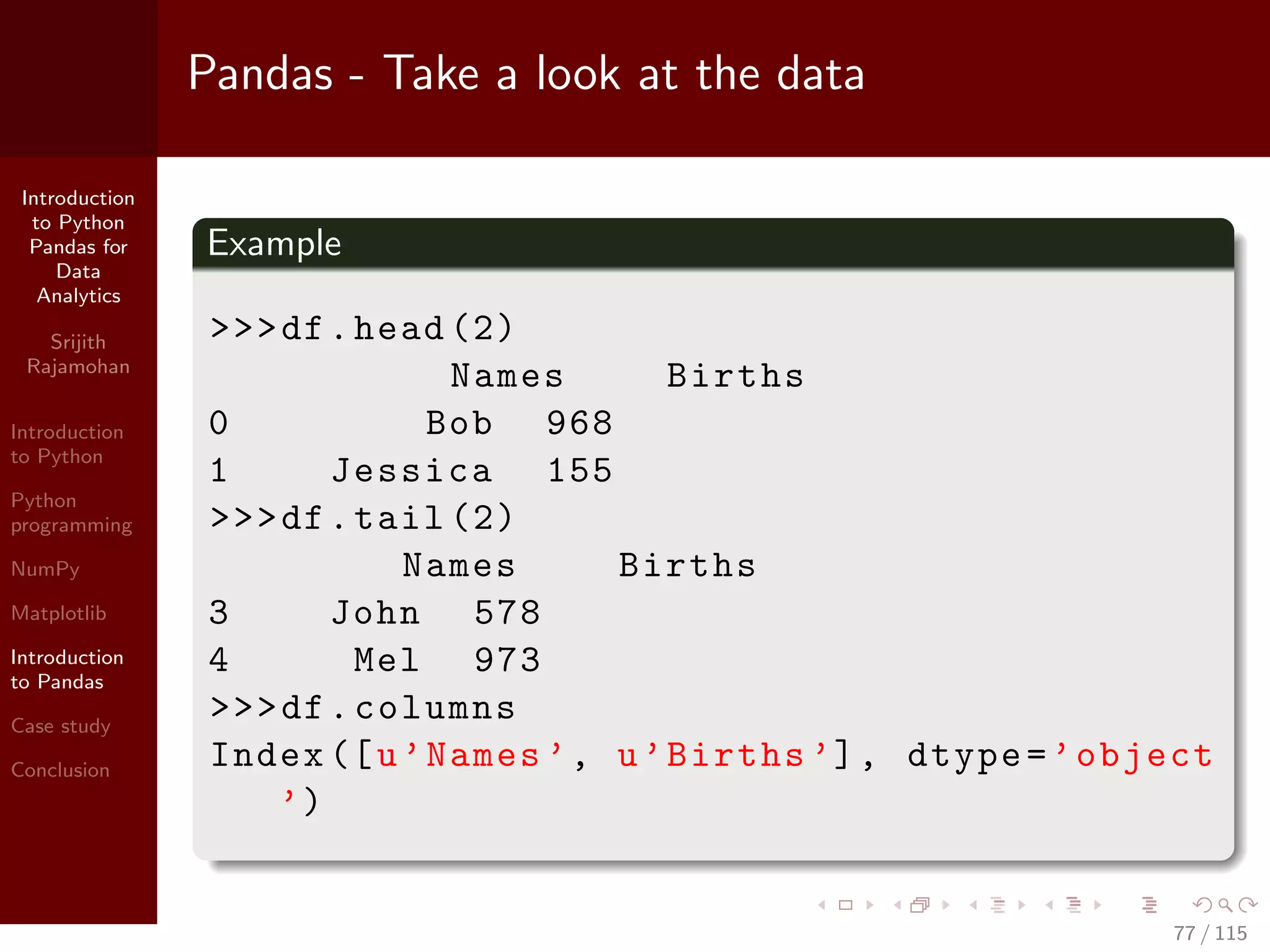Click the section lines navigation icon
The image size is (1270, 952).
pyautogui.click(x=1074, y=906)
